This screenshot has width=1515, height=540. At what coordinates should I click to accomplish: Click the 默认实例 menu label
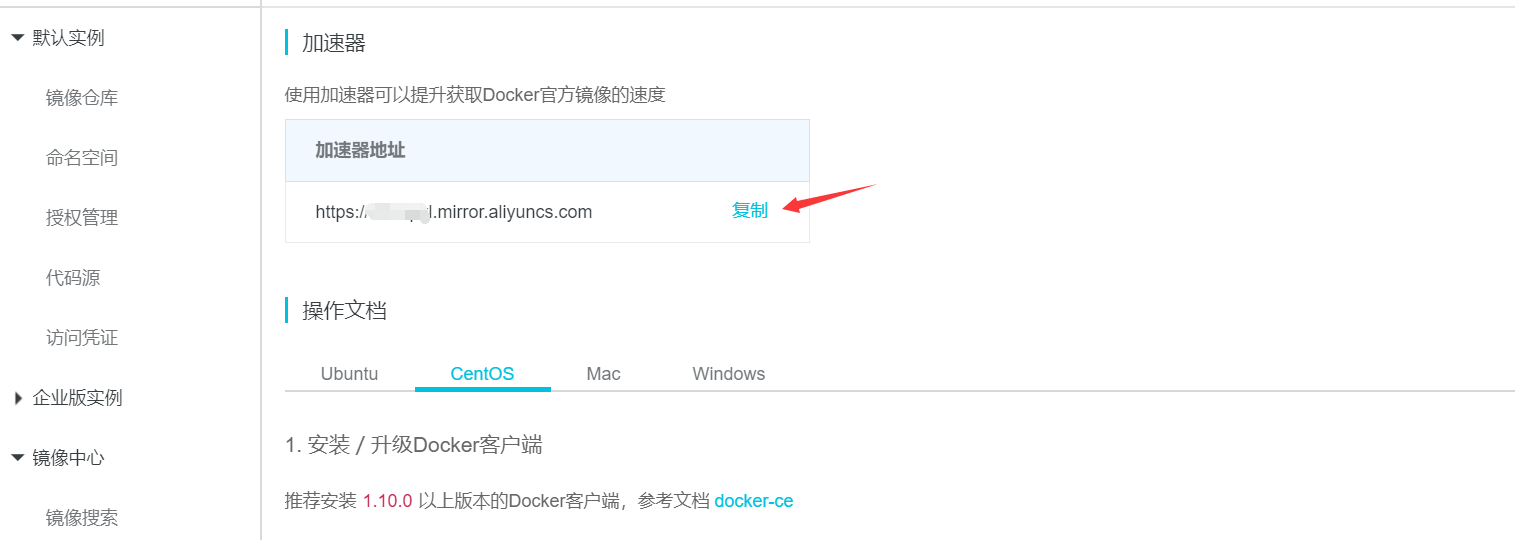(x=69, y=38)
